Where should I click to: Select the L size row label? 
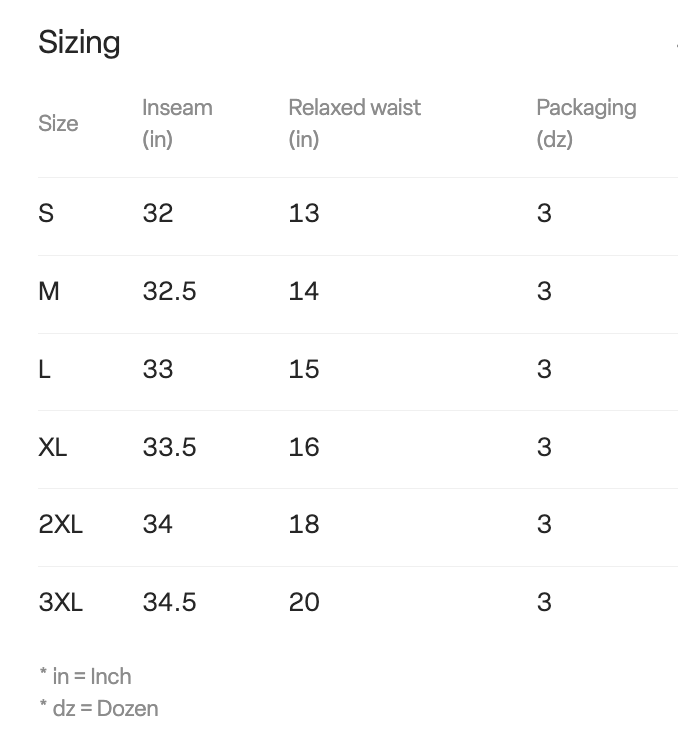tap(44, 369)
